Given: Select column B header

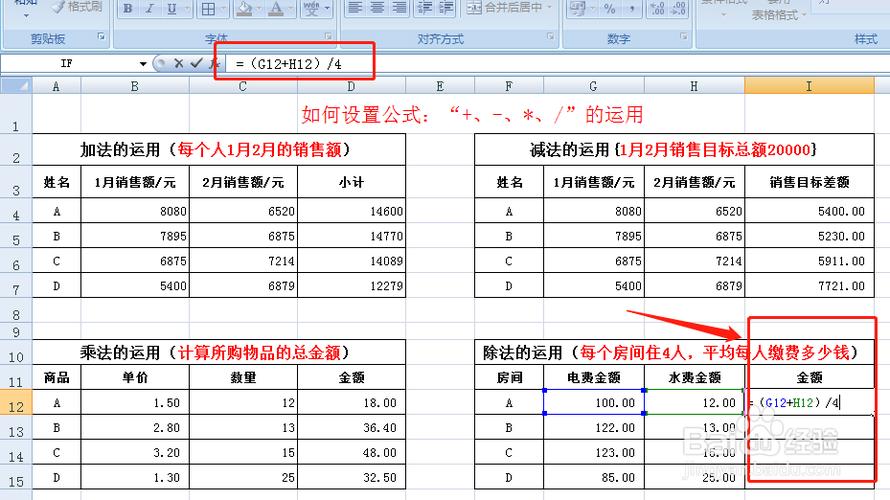Looking at the screenshot, I should click(x=135, y=86).
